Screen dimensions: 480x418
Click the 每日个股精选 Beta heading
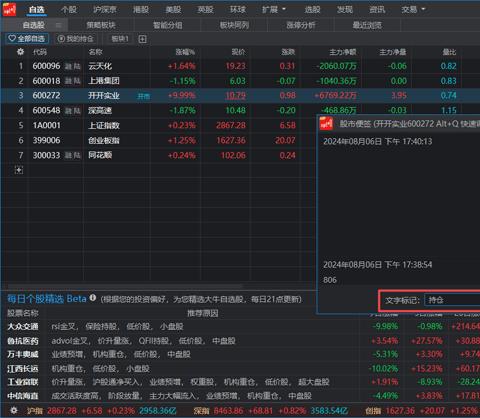pyautogui.click(x=47, y=299)
